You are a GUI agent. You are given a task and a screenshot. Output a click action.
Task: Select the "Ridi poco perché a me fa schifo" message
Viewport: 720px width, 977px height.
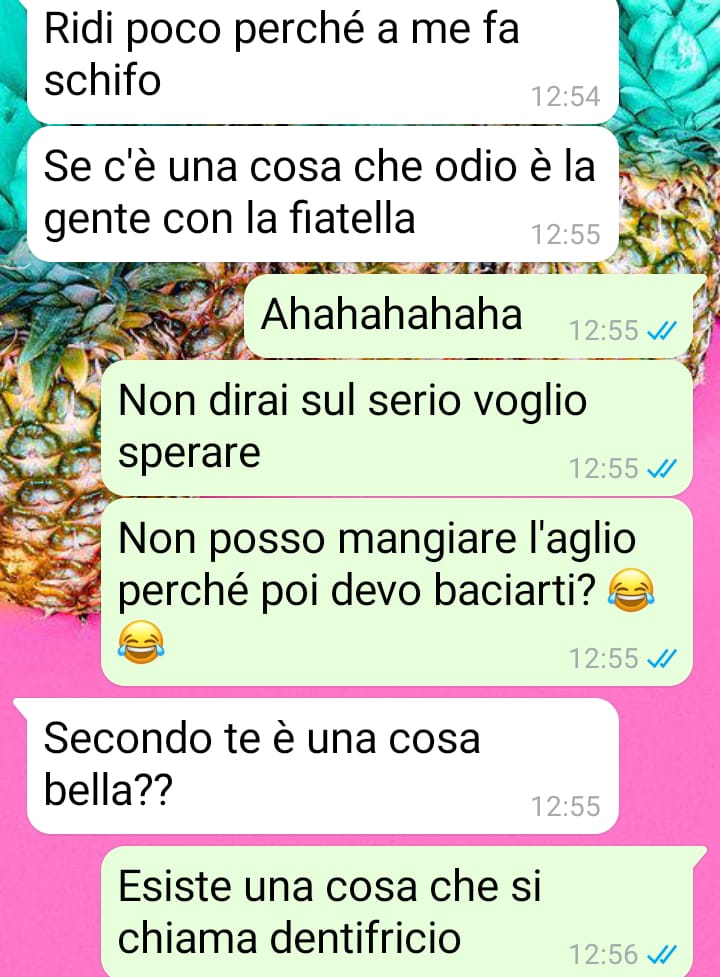[x=323, y=60]
